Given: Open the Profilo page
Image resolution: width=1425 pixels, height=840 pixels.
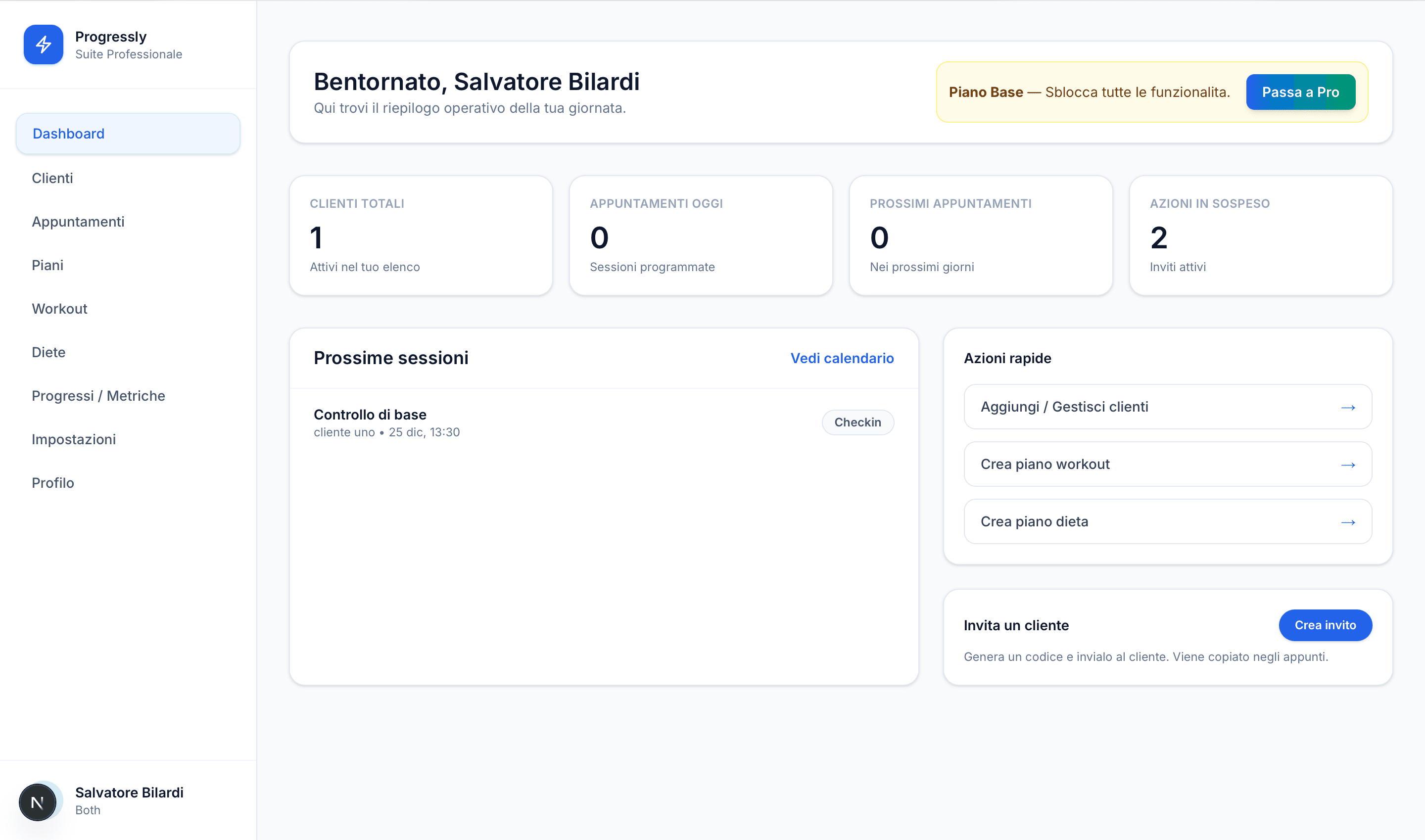Looking at the screenshot, I should 52,482.
